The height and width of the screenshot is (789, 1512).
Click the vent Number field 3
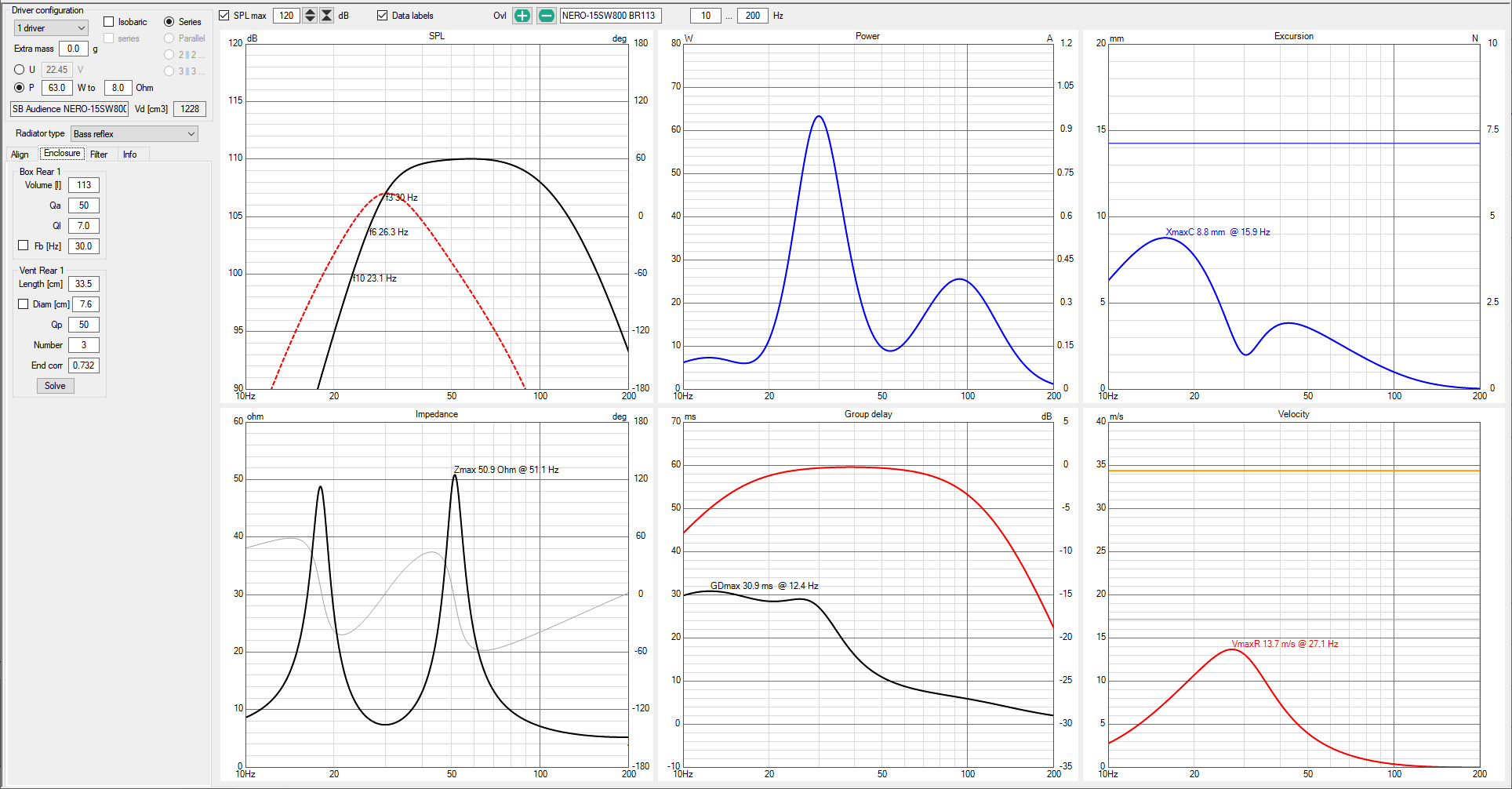(x=84, y=345)
